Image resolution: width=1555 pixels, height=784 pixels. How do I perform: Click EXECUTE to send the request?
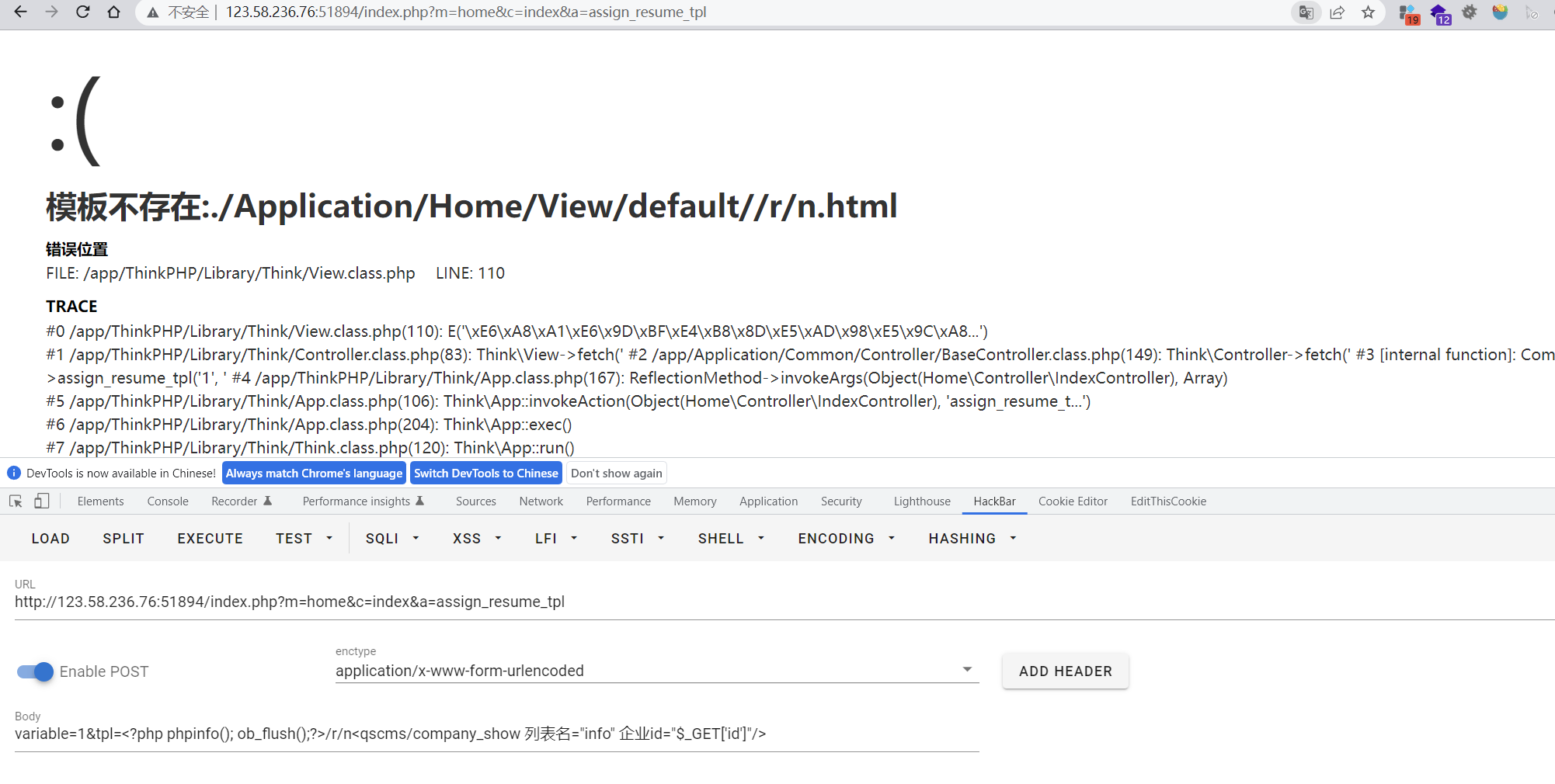click(x=210, y=538)
